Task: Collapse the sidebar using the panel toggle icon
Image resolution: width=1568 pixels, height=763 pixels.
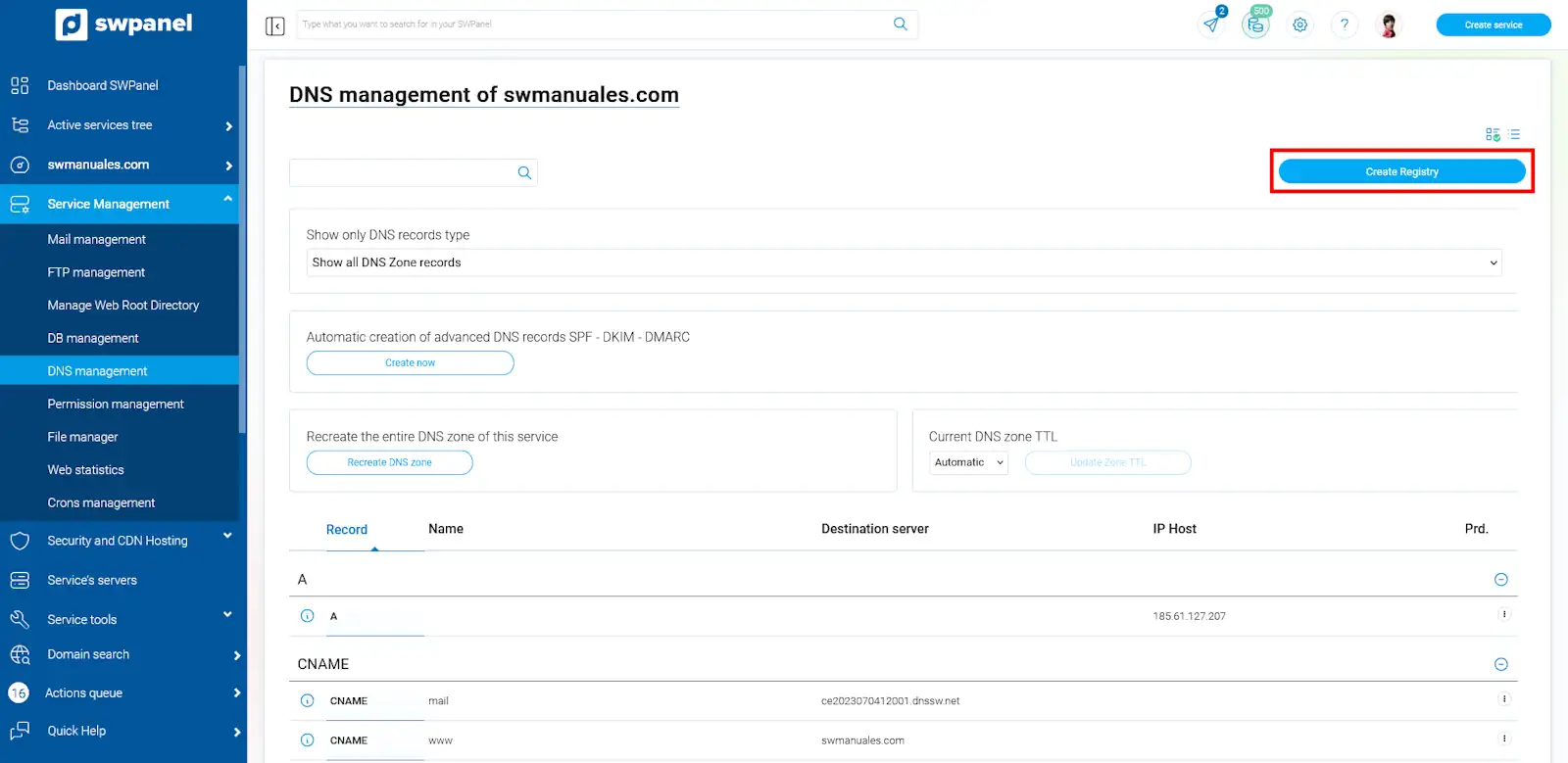Action: [274, 25]
